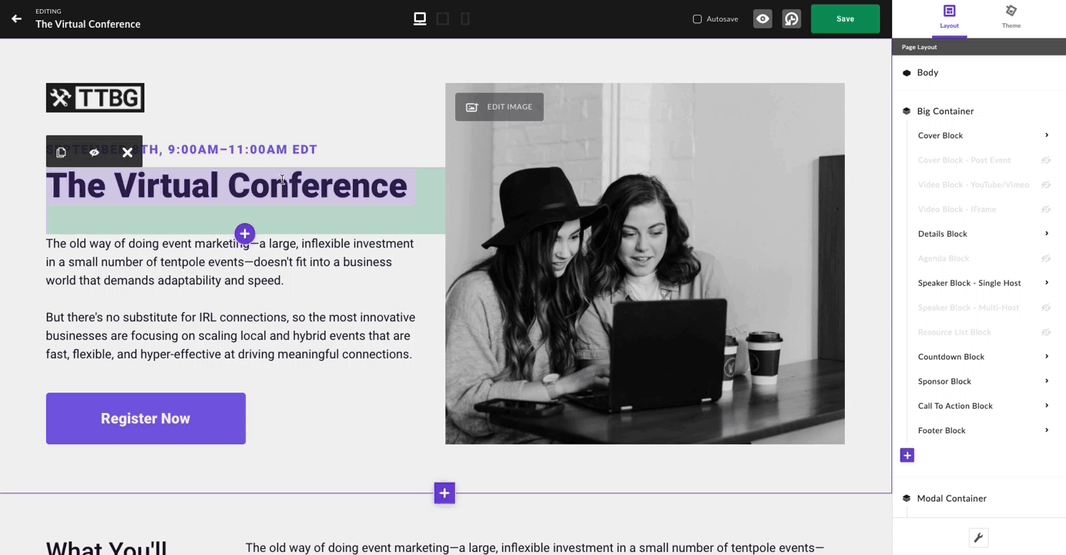Open the Theme tab

coord(1011,17)
